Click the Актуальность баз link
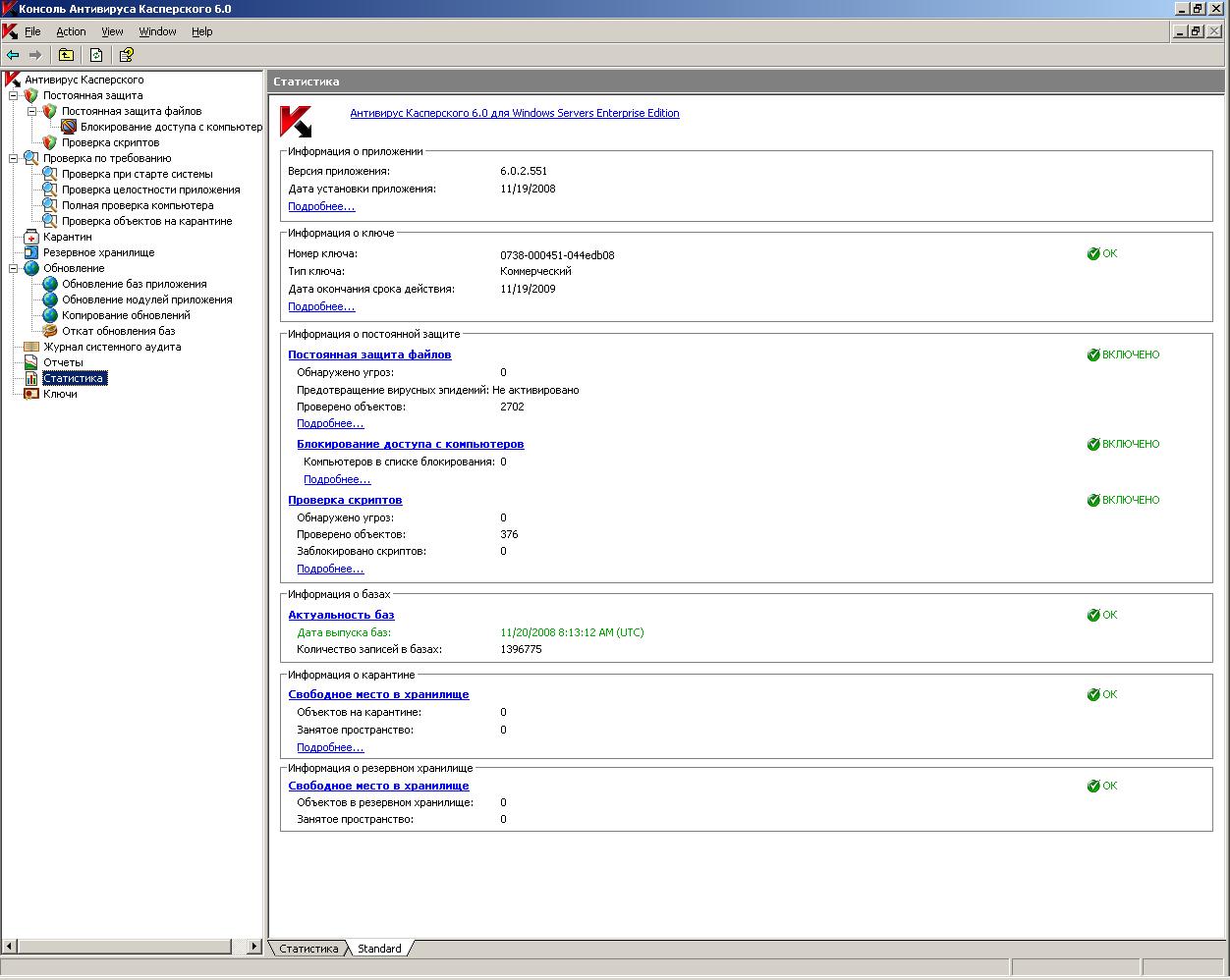This screenshot has width=1230, height=980. click(x=341, y=615)
